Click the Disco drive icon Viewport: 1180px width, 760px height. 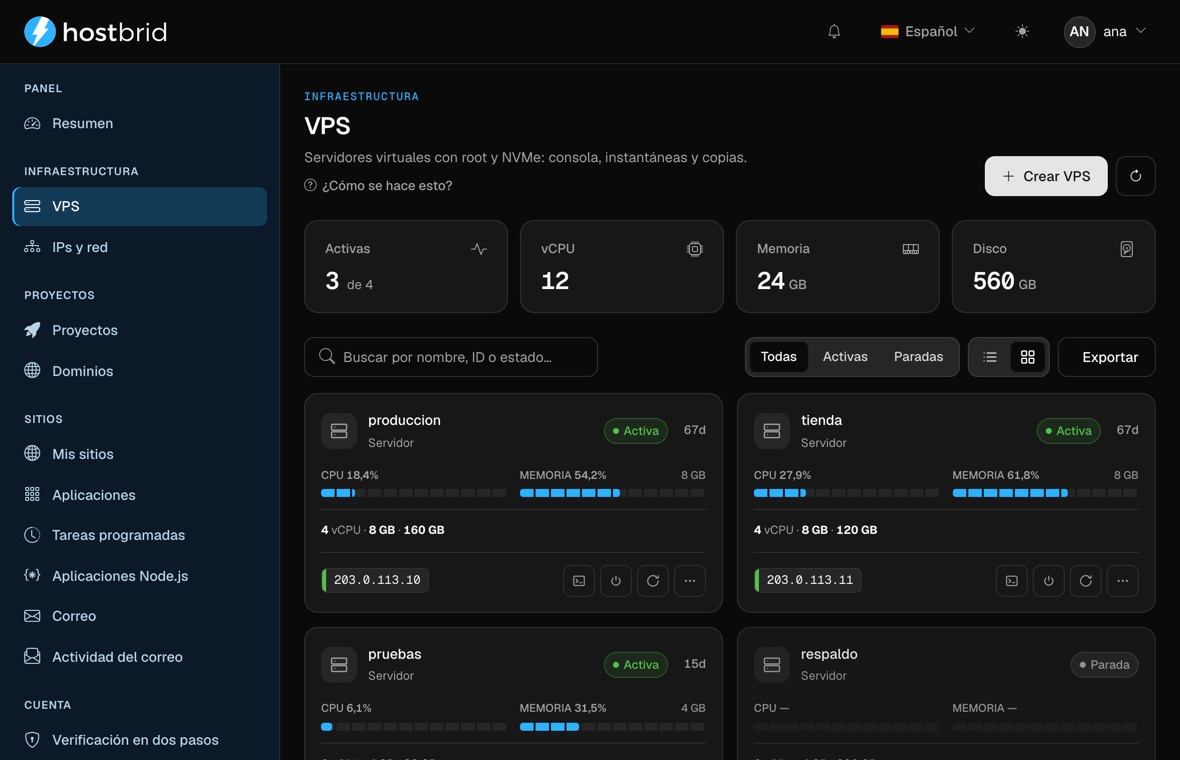pos(1127,249)
